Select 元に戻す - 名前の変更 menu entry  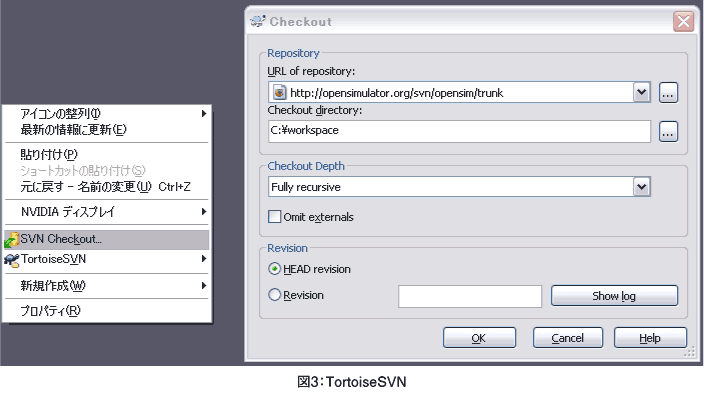107,187
